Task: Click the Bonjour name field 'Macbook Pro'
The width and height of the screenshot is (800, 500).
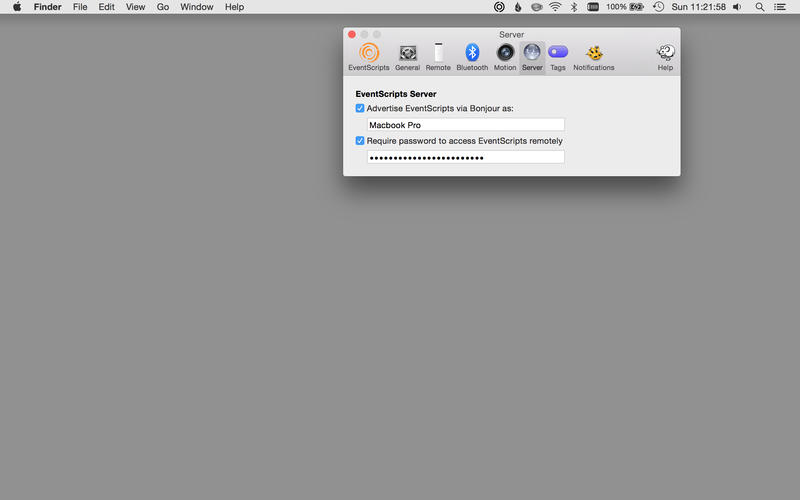Action: 465,125
